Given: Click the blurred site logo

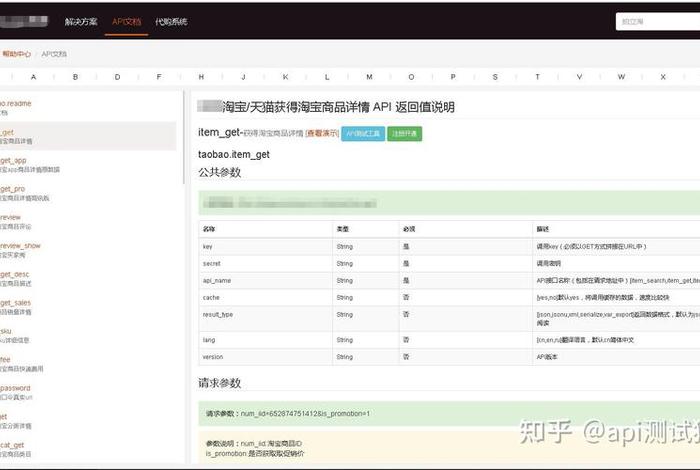Looking at the screenshot, I should click(x=24, y=21).
